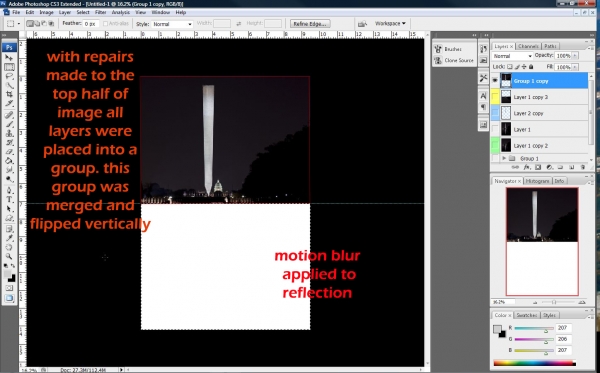The image size is (600, 373).
Task: Expand the Group 1 folder
Action: tap(504, 158)
